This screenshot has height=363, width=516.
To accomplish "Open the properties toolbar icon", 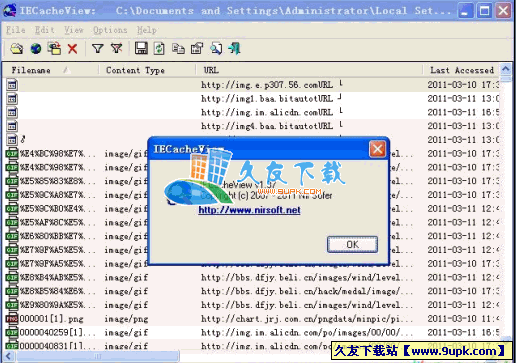I will (x=197, y=49).
